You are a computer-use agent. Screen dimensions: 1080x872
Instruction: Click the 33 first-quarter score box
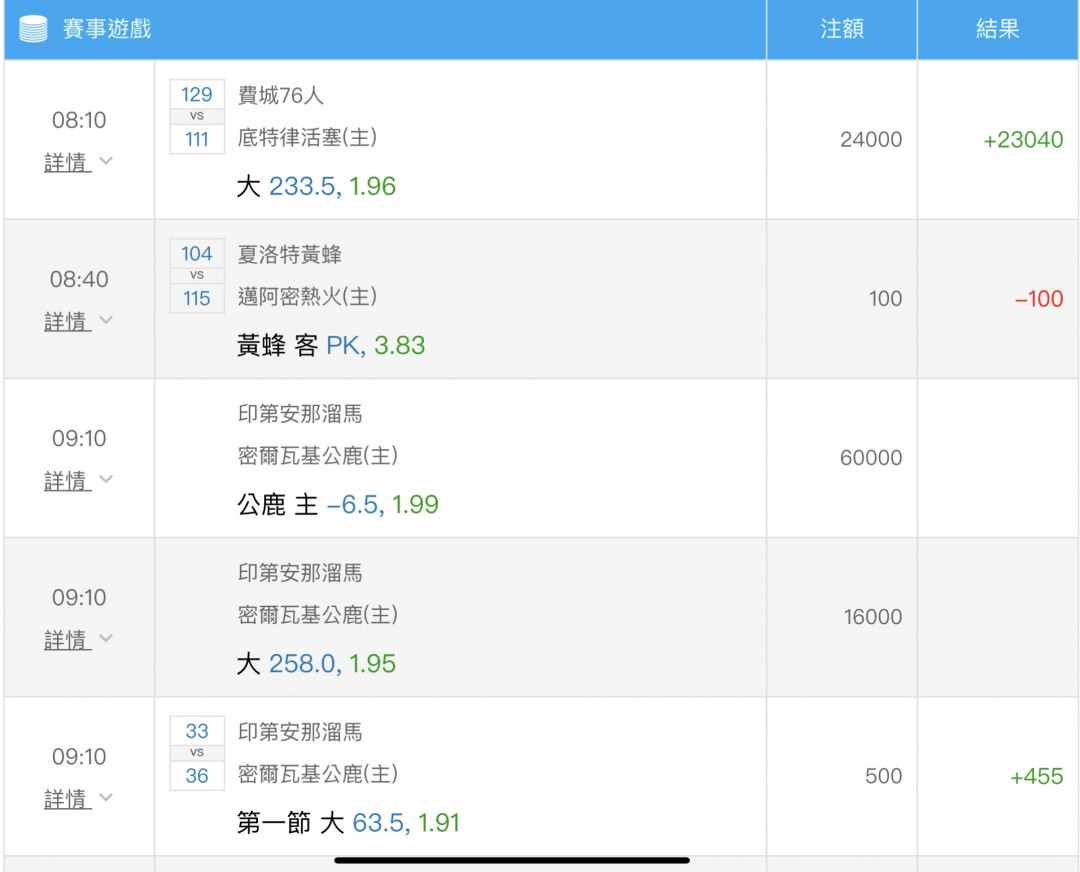coord(197,731)
